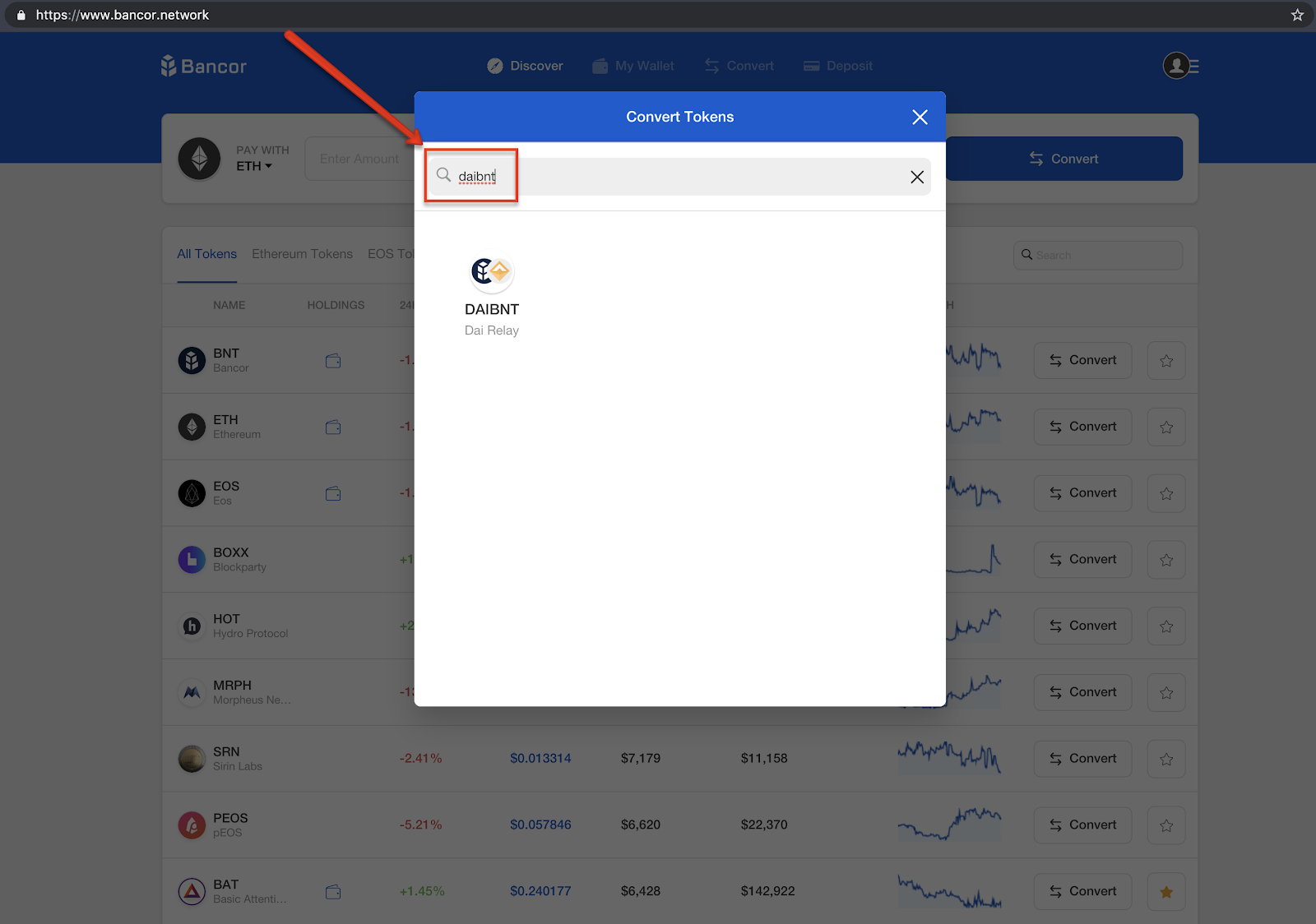
Task: Convert the PEOS token
Action: 1082,825
